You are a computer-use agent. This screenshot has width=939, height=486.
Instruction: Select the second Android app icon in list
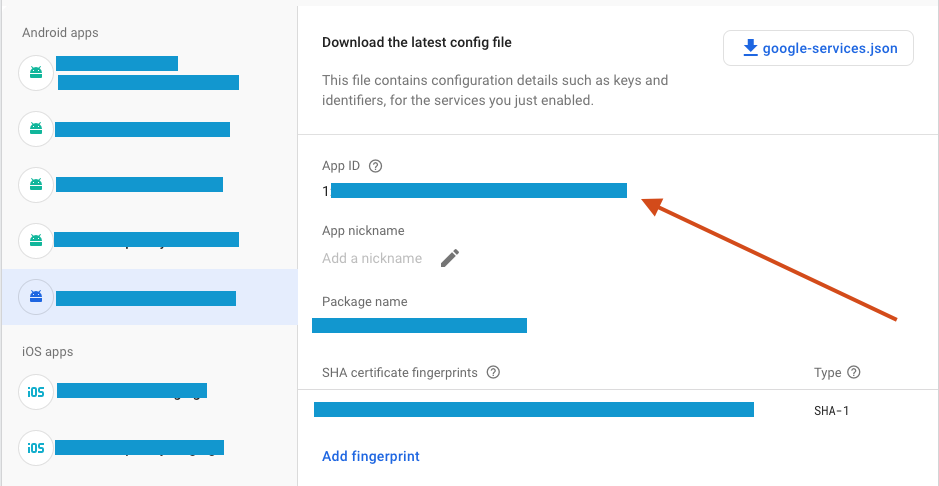(x=36, y=128)
